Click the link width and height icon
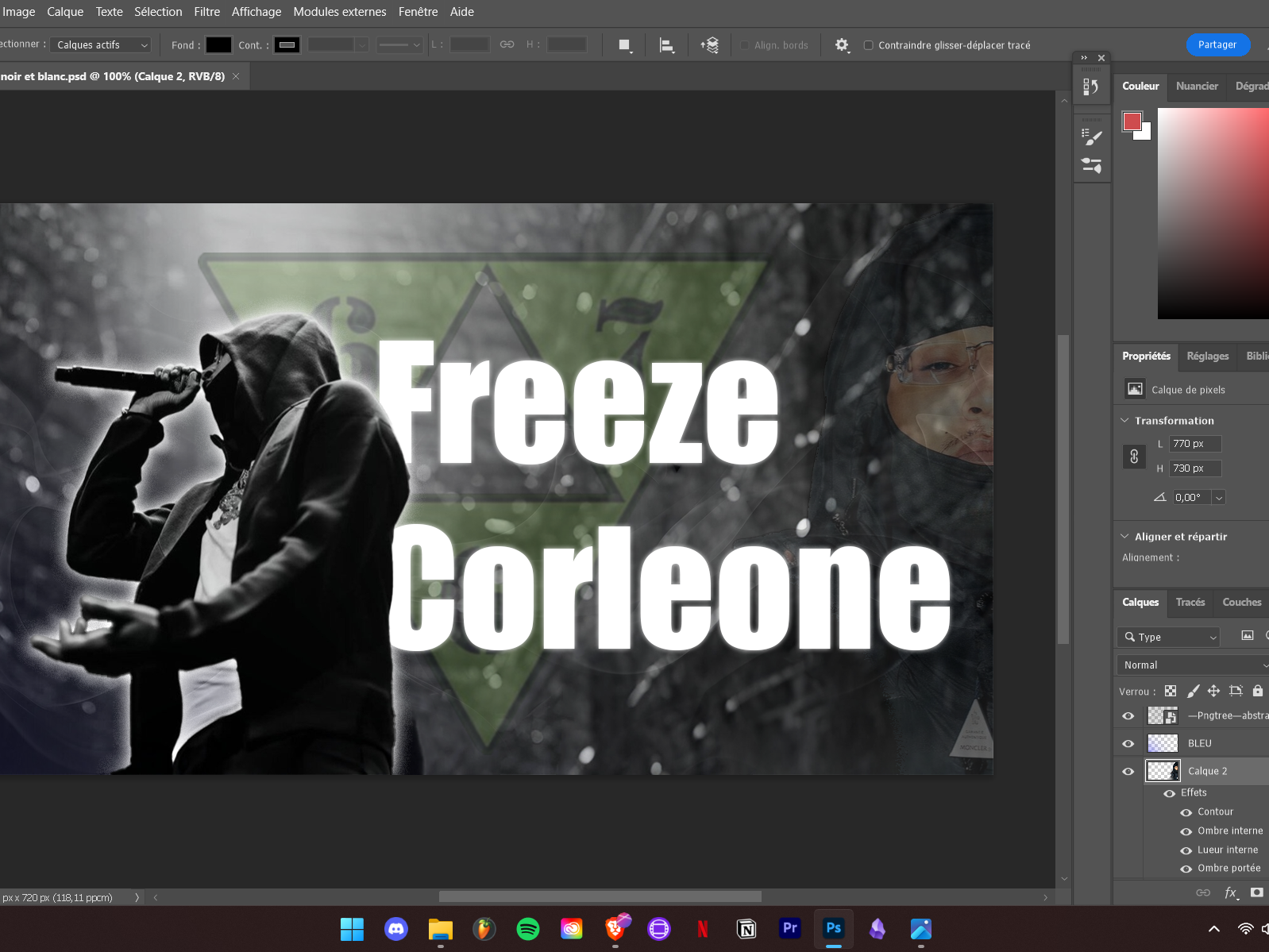Image resolution: width=1269 pixels, height=952 pixels. pyautogui.click(x=507, y=44)
